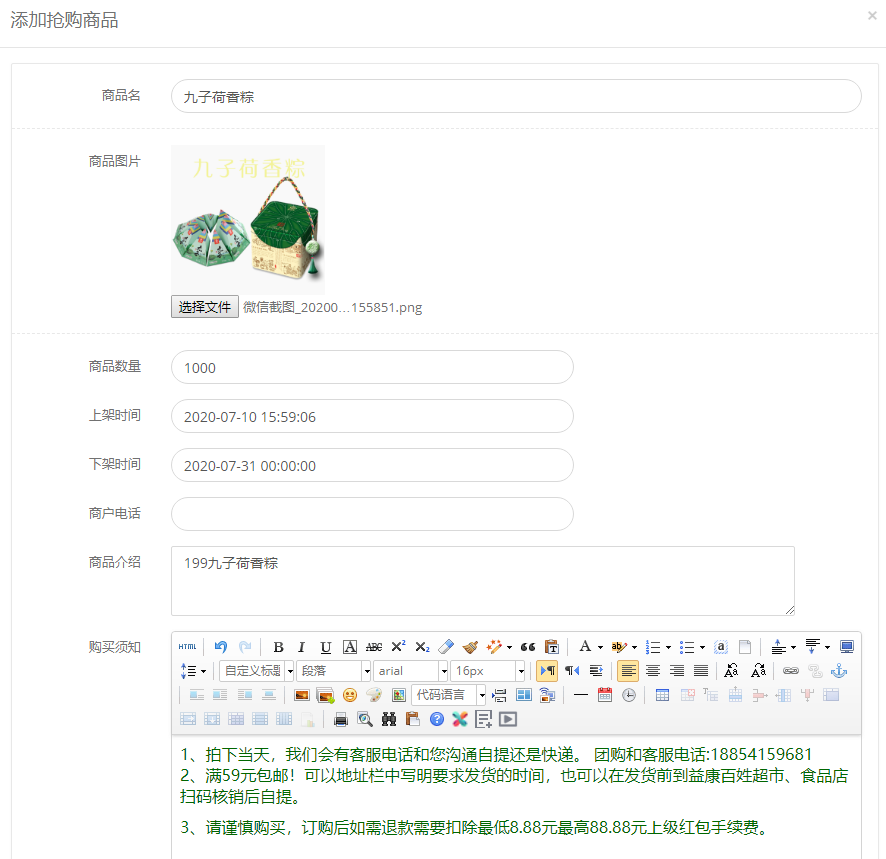Click the print icon in toolbar

coord(341,719)
